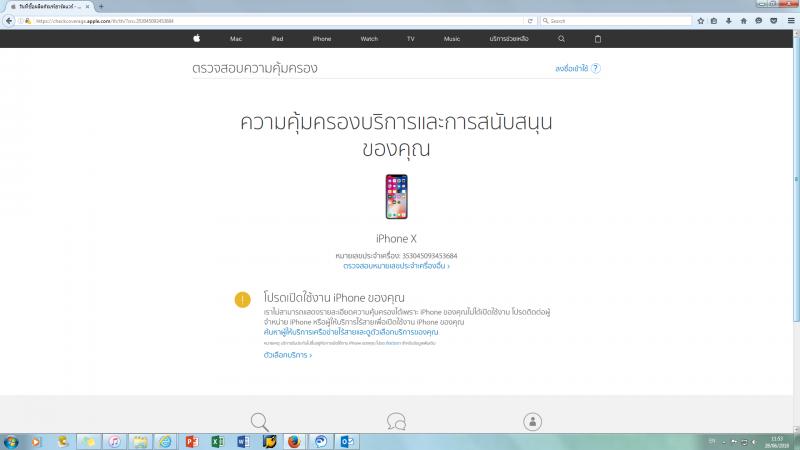Open Outlook from the taskbar
Image resolution: width=800 pixels, height=450 pixels.
pyautogui.click(x=346, y=442)
